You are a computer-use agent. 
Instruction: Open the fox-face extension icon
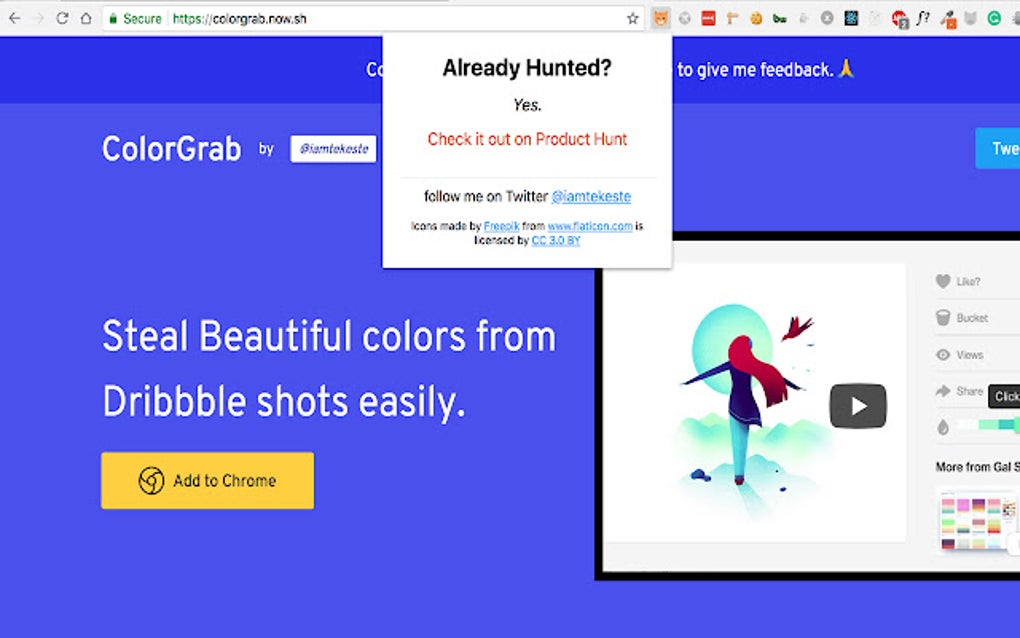point(660,17)
